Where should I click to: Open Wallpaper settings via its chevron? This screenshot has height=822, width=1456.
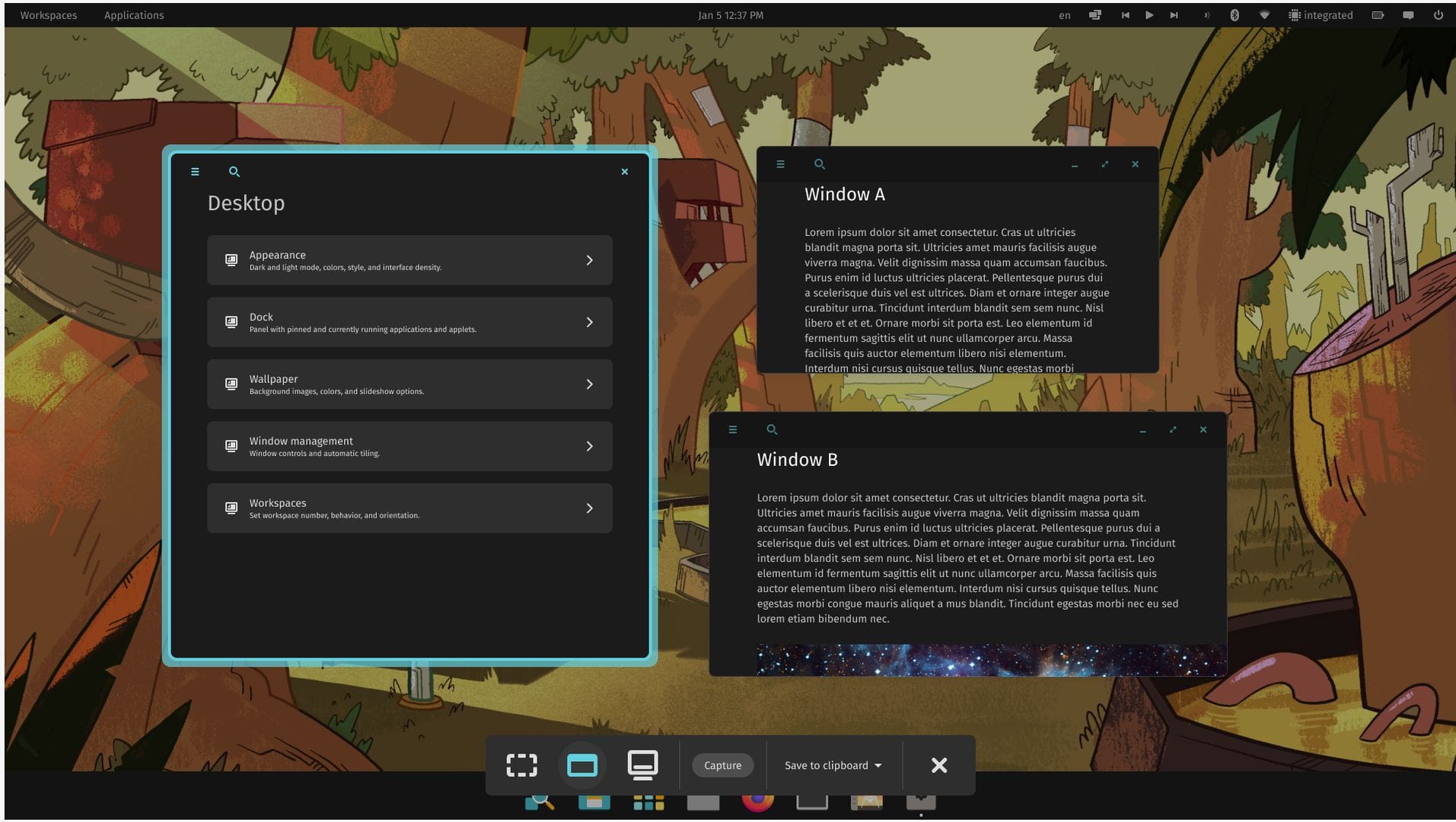tap(589, 384)
